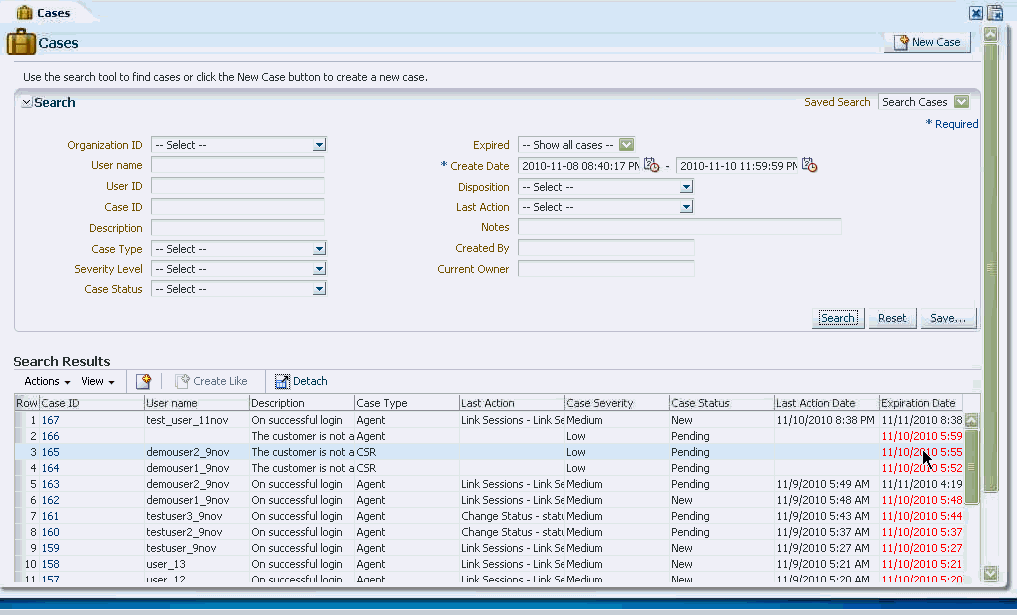This screenshot has width=1017, height=615.
Task: Collapse the Search section
Action: 27,103
